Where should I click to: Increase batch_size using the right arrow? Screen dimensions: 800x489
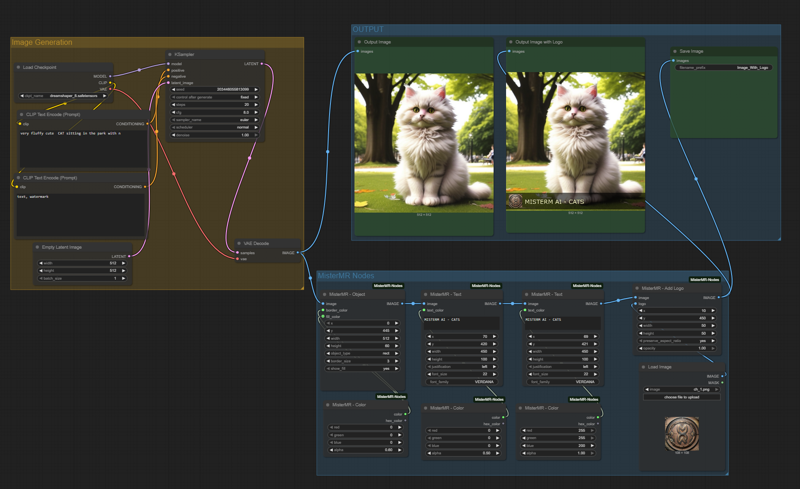coord(123,278)
